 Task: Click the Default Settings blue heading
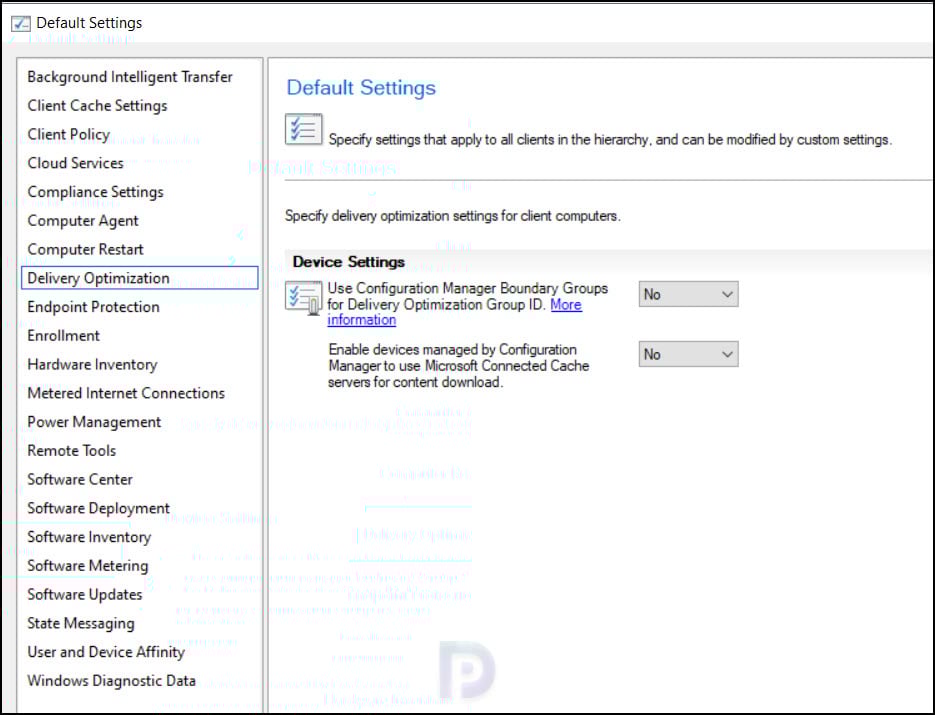point(361,88)
